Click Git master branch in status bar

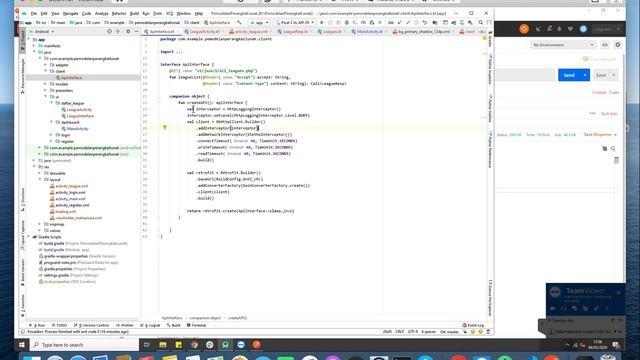tap(449, 332)
